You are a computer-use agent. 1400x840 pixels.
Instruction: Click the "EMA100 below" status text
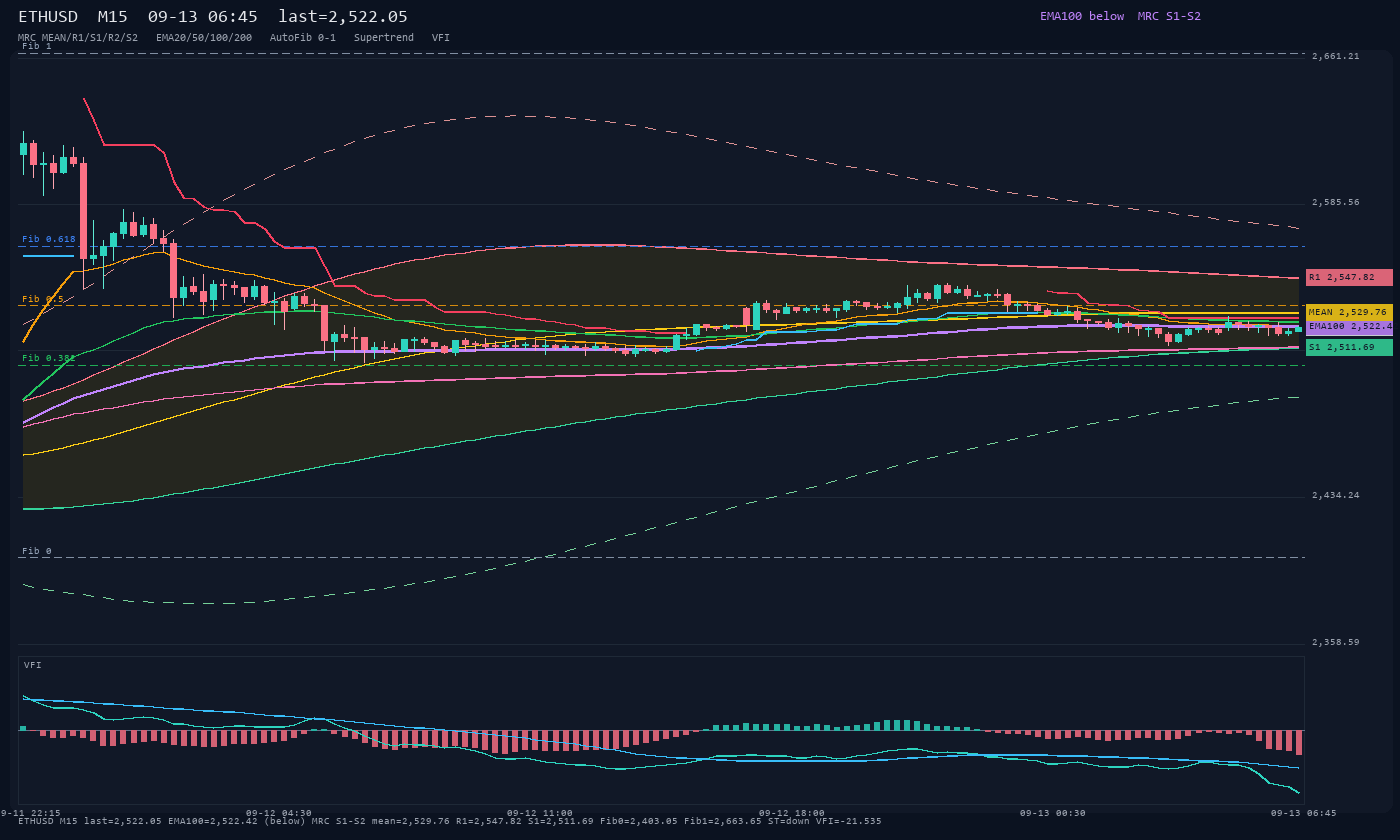click(1082, 16)
